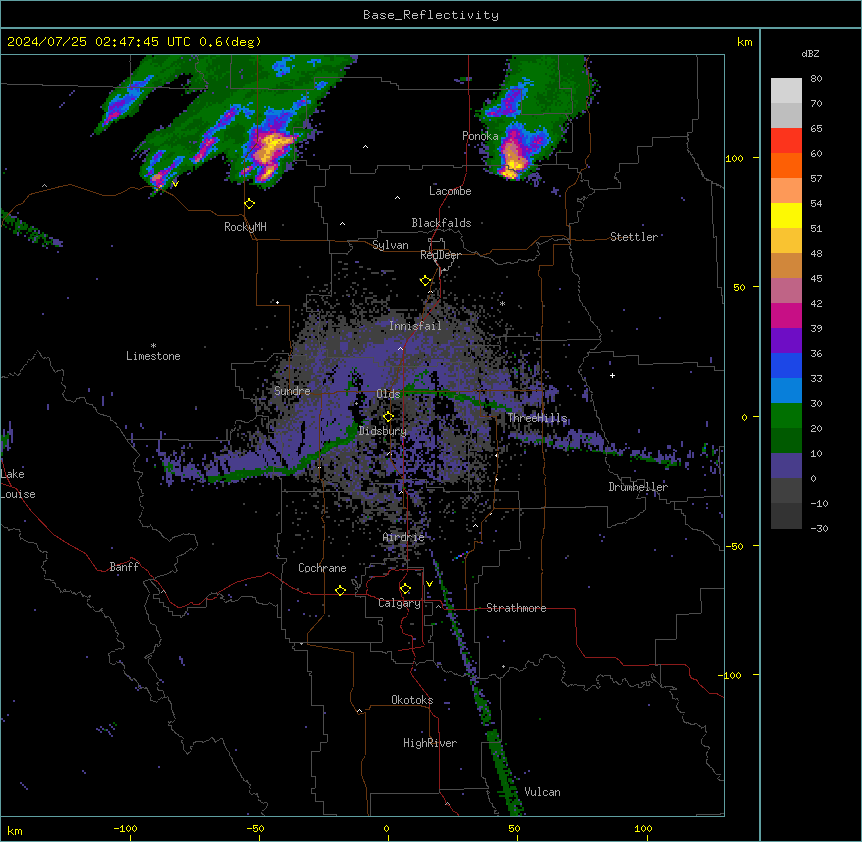
Task: Click the Airdrie label
Action: [404, 538]
